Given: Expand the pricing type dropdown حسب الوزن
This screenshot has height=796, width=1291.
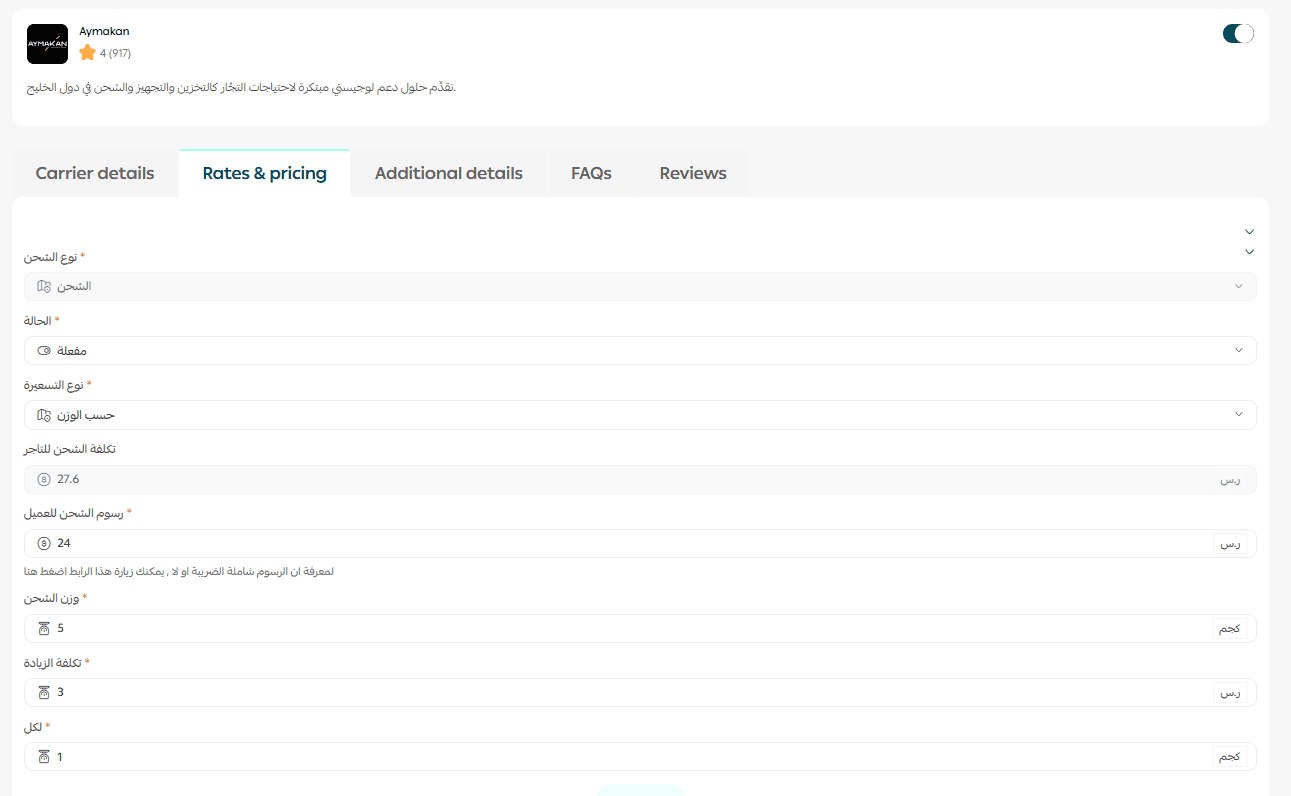Looking at the screenshot, I should (640, 415).
